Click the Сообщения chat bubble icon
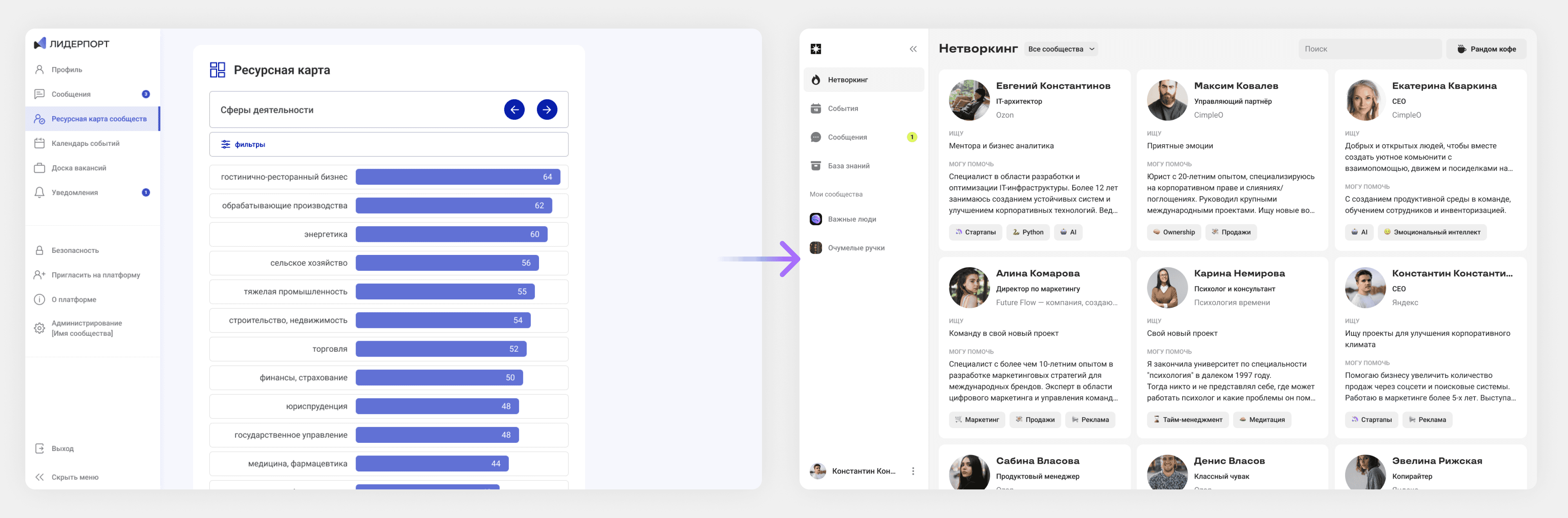This screenshot has width=1568, height=518. (x=816, y=137)
